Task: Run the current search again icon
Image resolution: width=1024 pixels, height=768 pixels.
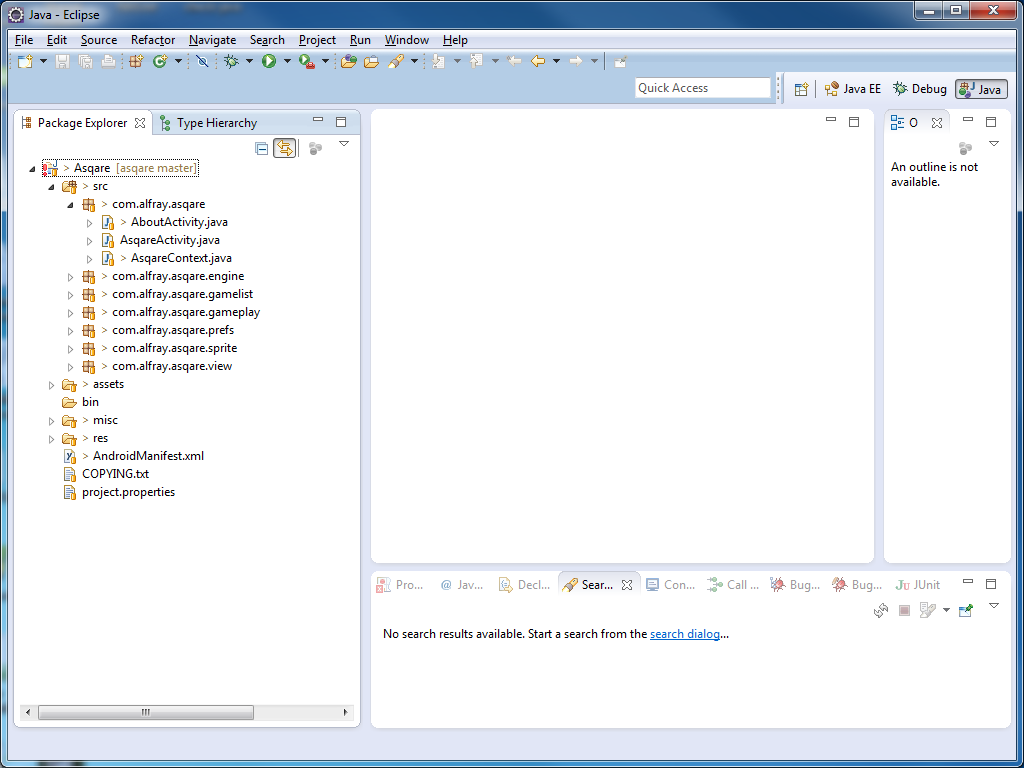Action: pos(881,611)
